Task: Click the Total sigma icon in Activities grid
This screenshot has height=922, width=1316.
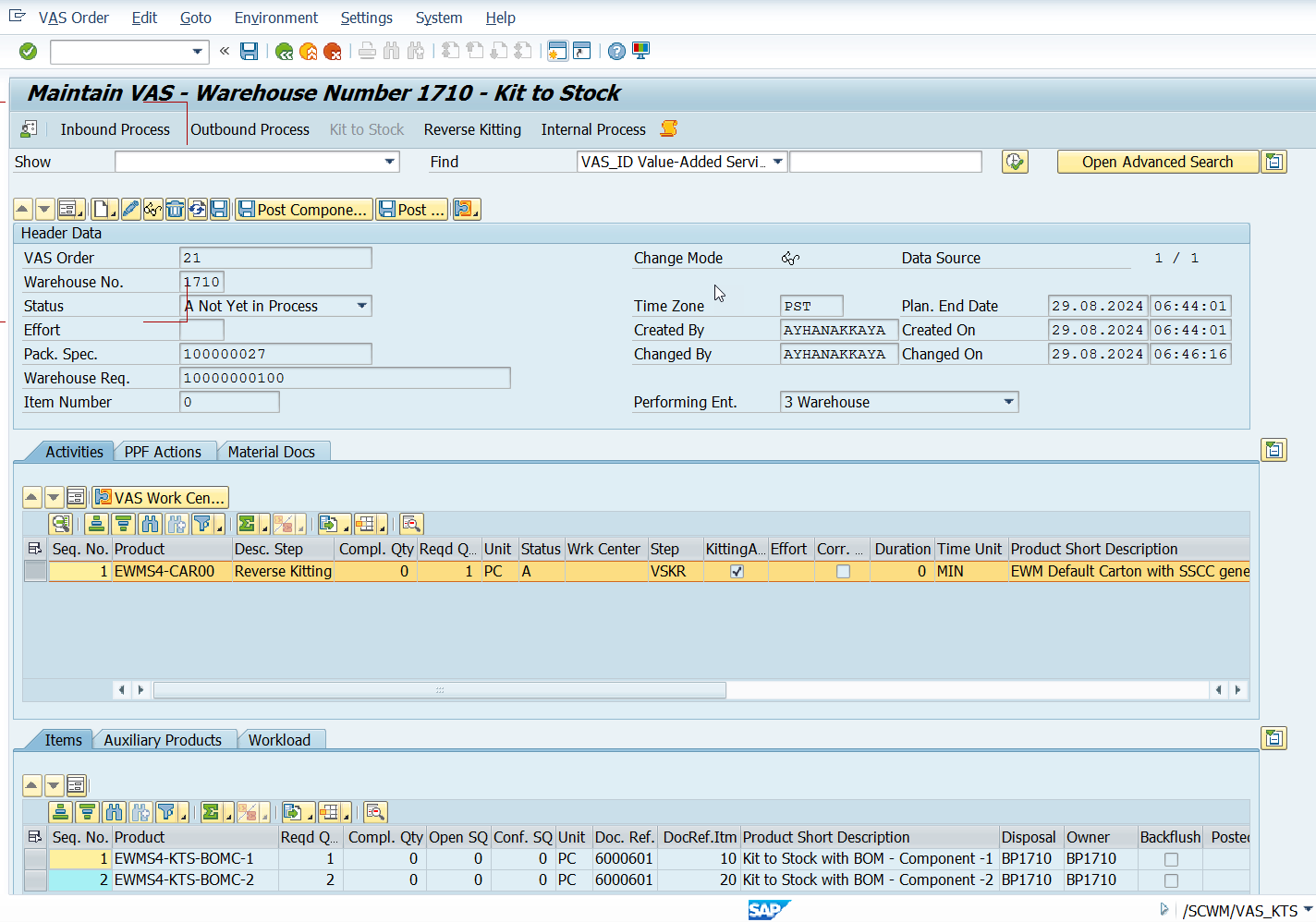Action: pos(248,524)
